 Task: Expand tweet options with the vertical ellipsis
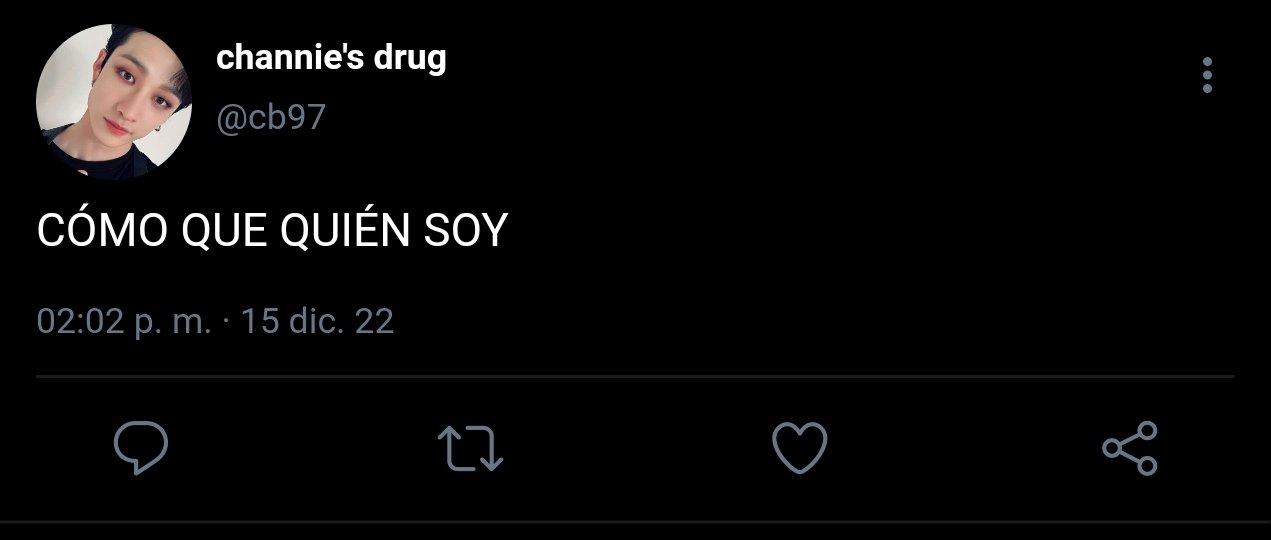point(1207,76)
